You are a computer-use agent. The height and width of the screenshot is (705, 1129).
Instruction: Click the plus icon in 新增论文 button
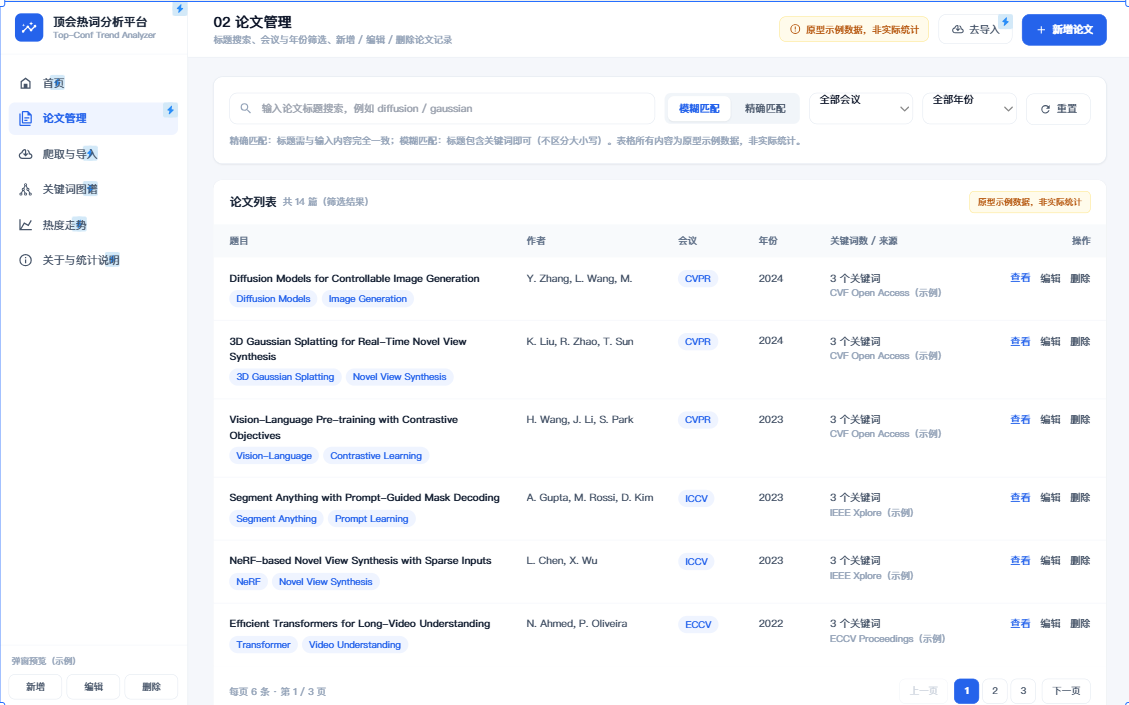(x=1041, y=30)
